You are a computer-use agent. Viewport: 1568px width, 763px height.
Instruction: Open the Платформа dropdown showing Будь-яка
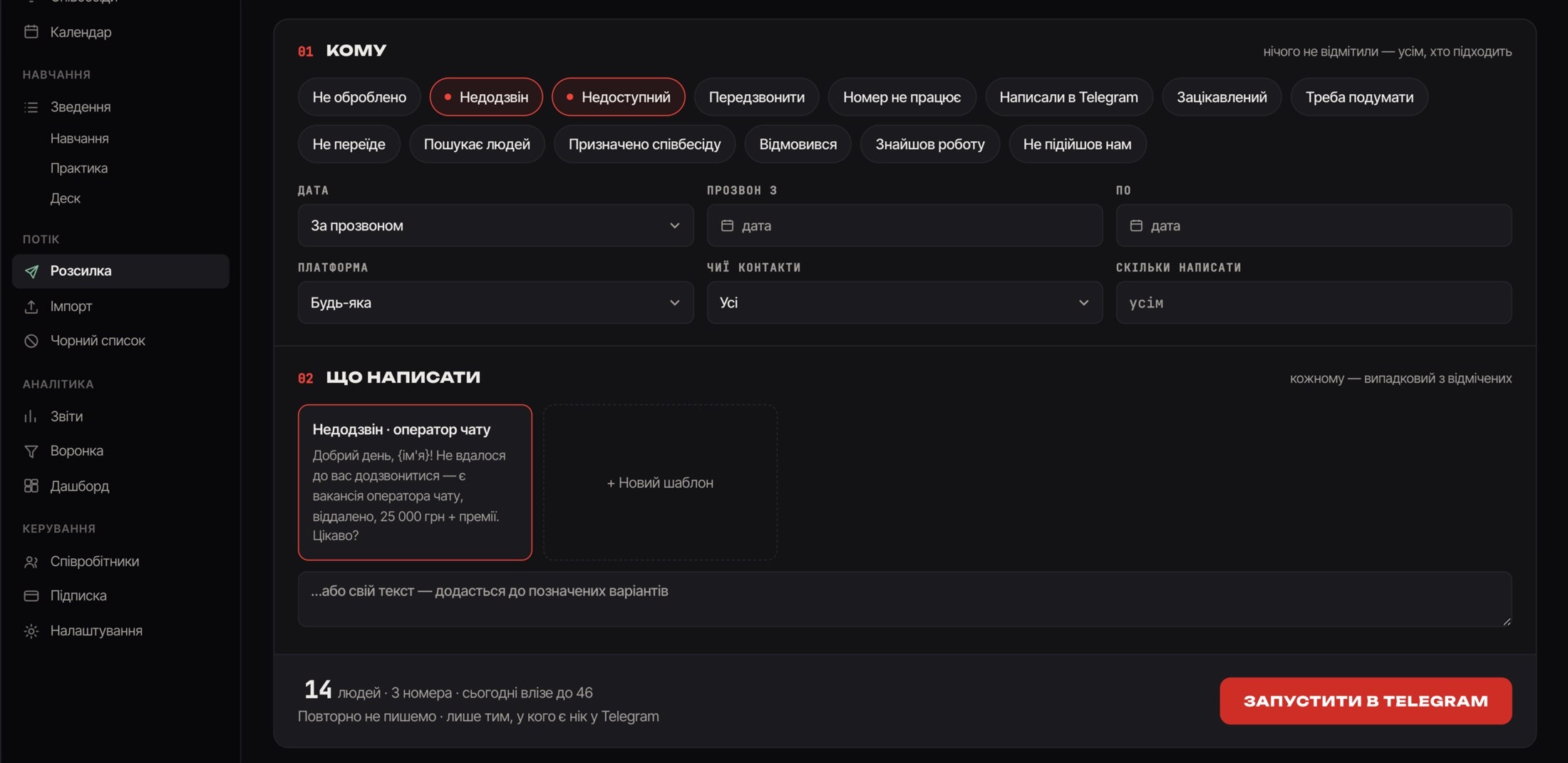[495, 302]
